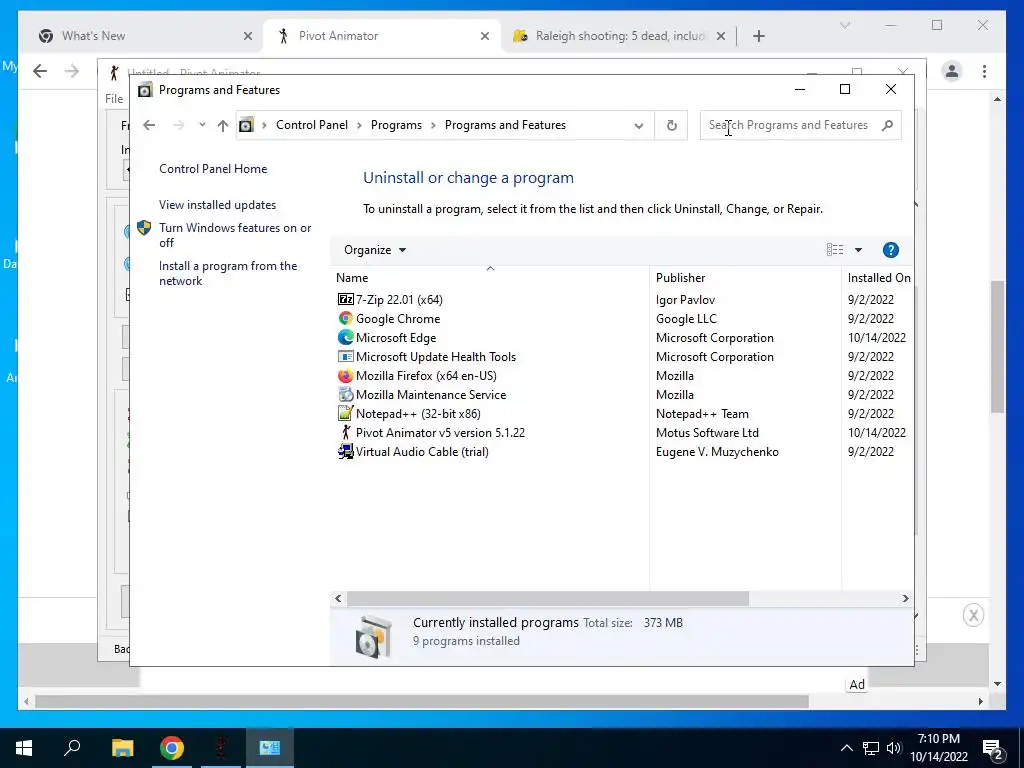Expand the chevron after Control Panel breadcrumb

[359, 125]
